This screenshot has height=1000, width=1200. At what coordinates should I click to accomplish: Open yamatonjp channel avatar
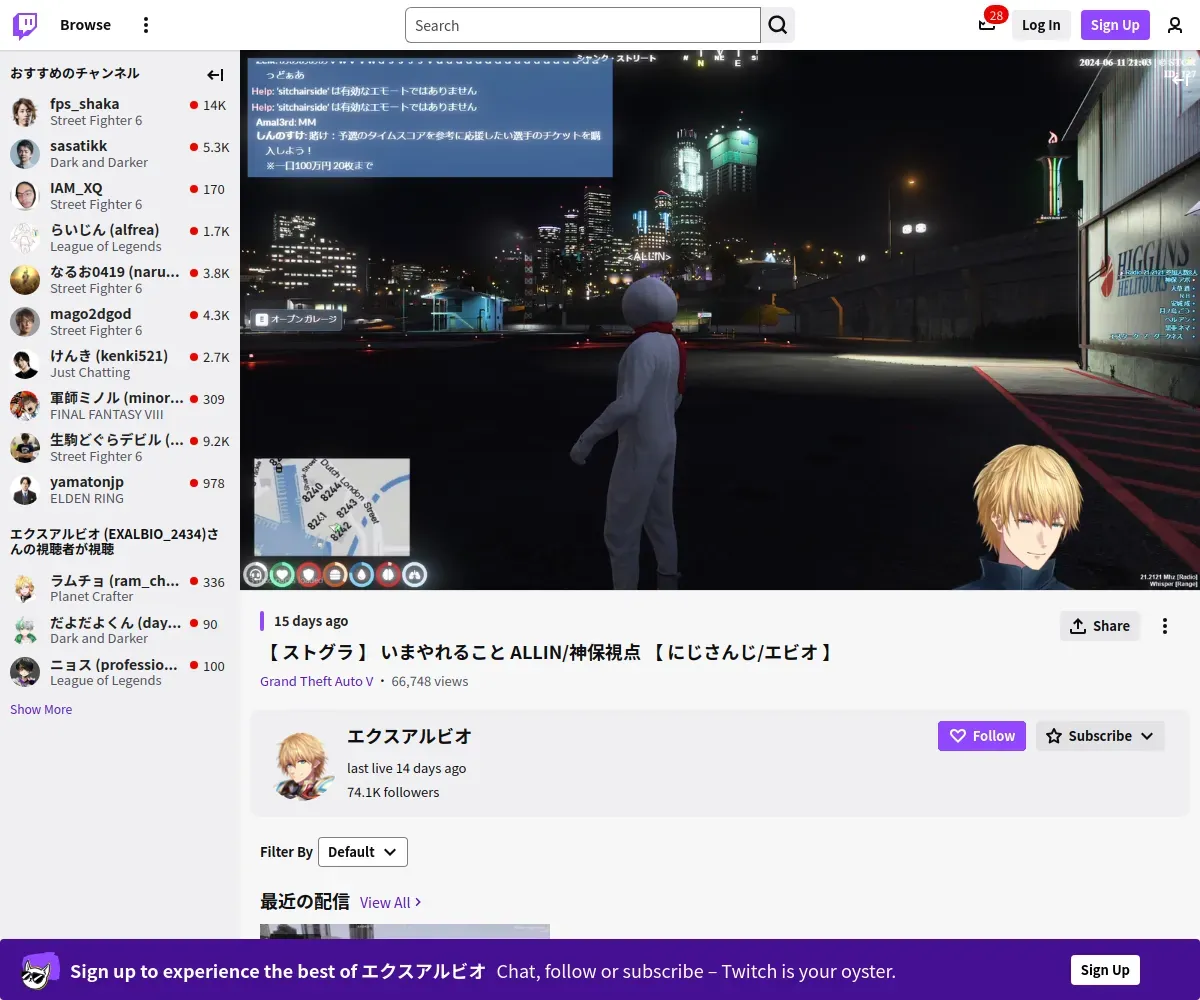tap(25, 490)
